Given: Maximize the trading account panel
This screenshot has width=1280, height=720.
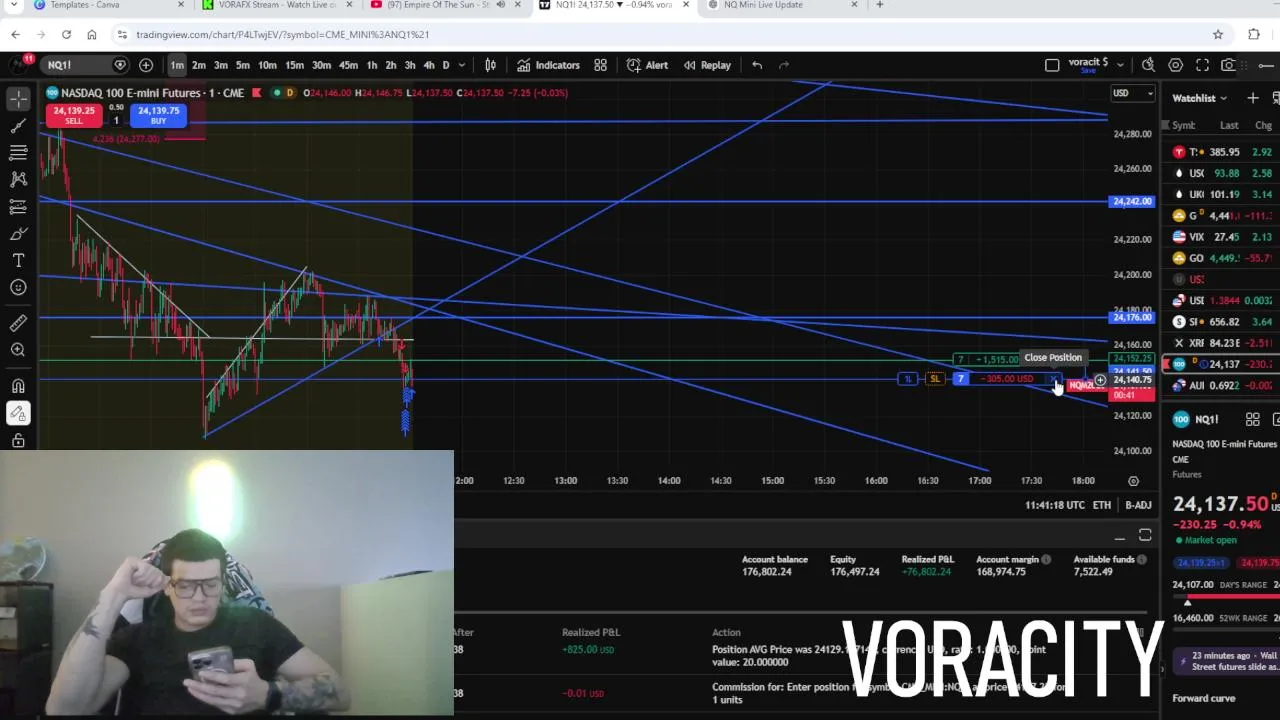Looking at the screenshot, I should tap(1145, 537).
